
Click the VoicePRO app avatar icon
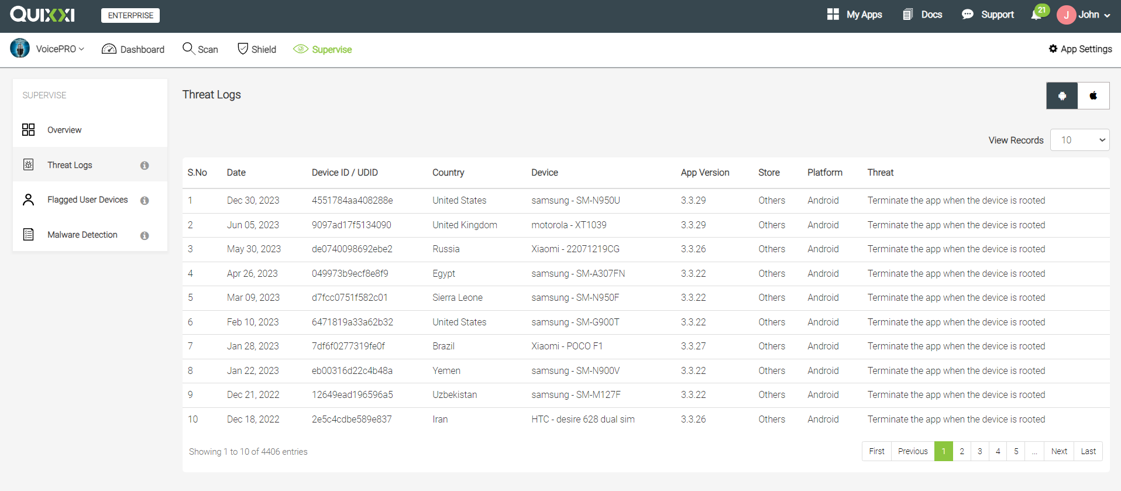(x=20, y=49)
